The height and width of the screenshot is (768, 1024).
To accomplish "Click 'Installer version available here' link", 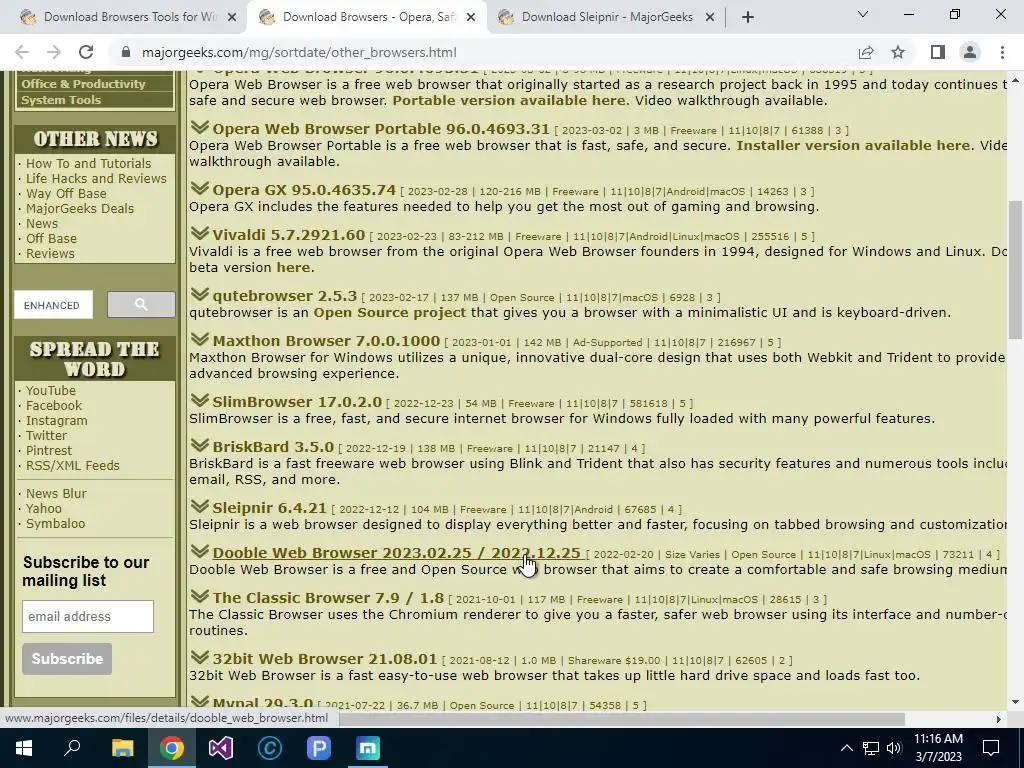I will pos(853,146).
